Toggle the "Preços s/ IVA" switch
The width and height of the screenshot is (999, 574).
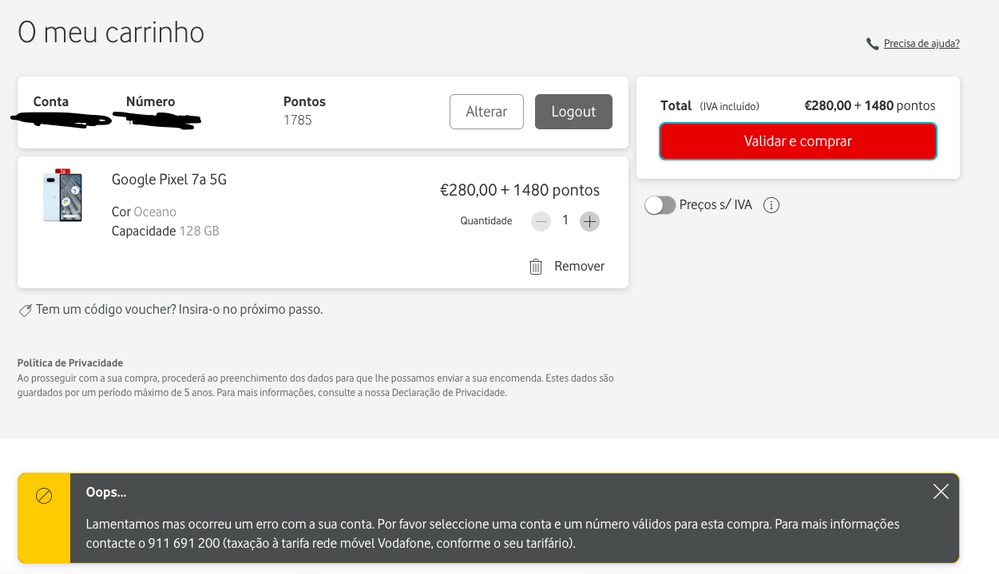point(660,205)
